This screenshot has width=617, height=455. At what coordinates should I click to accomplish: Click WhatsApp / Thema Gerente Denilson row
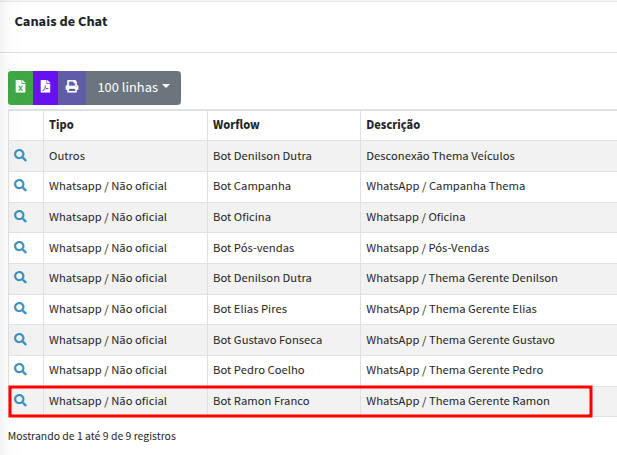[x=461, y=278]
